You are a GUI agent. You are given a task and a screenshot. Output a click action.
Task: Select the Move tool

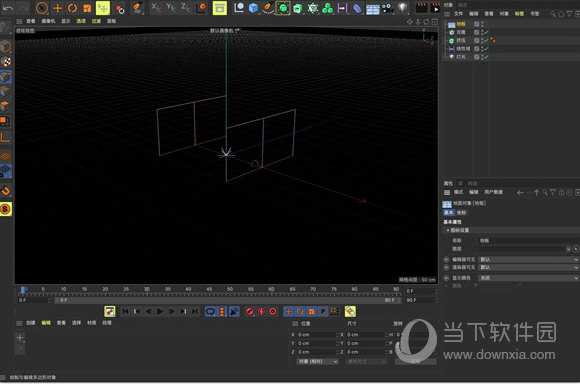click(57, 8)
